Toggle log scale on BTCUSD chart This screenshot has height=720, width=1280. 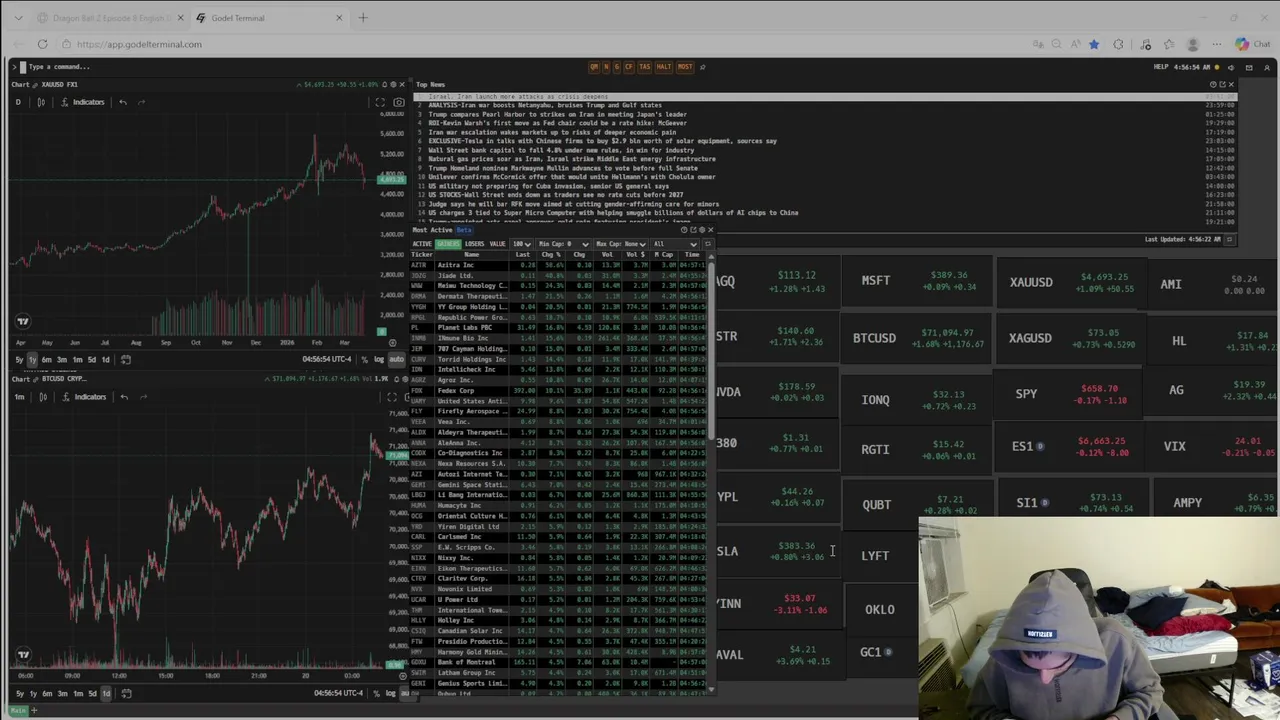coord(390,694)
